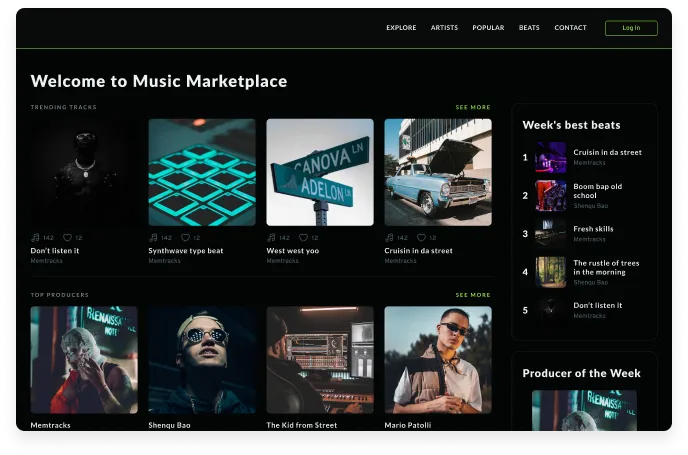Viewport: 688px width, 455px height.
Task: Click music note icon under West west yoo
Action: pyautogui.click(x=271, y=237)
